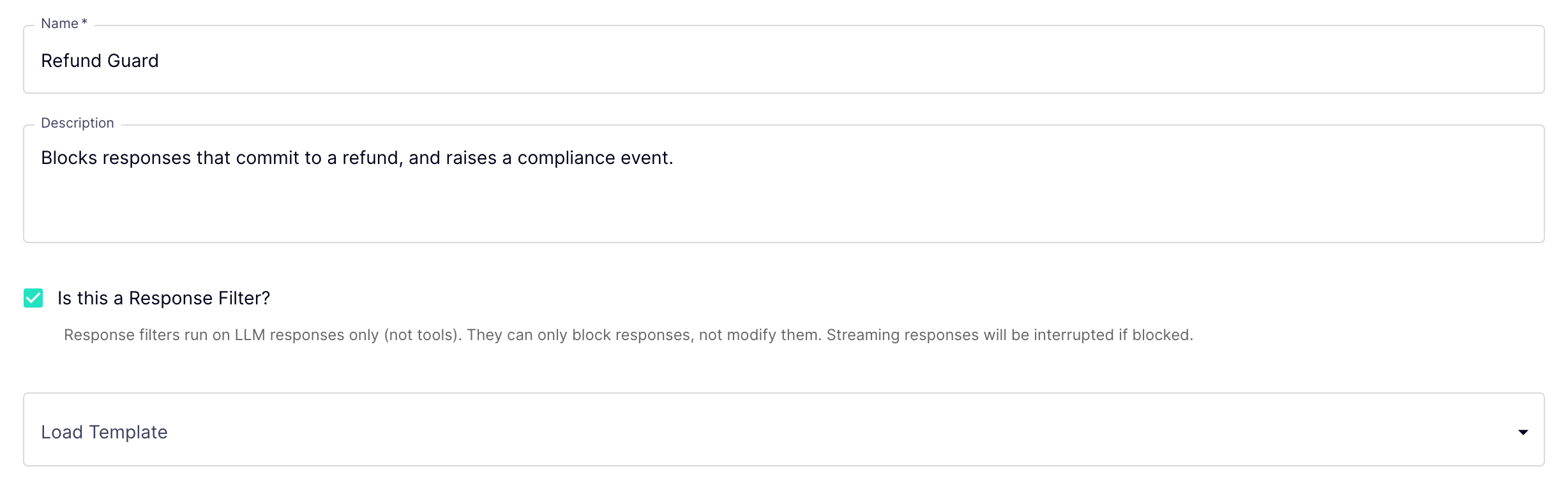
Task: Expand the template list using the caret
Action: 1523,433
